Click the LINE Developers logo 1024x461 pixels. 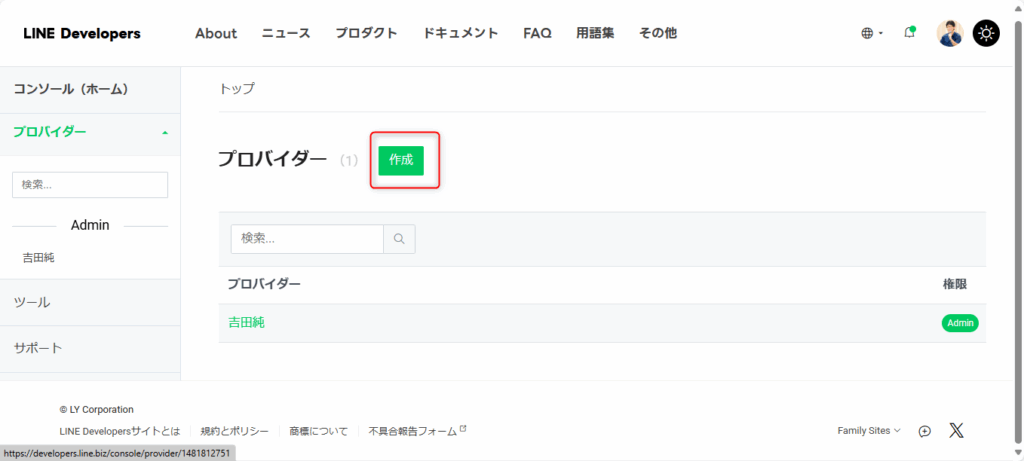point(82,33)
